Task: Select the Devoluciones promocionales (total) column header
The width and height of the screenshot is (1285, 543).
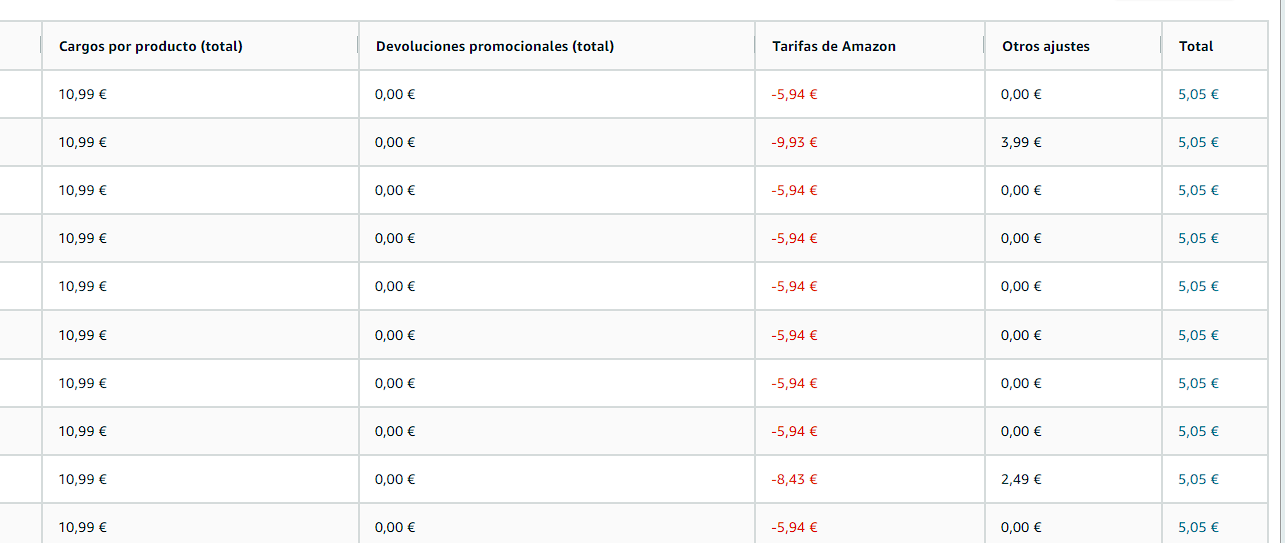Action: 495,46
